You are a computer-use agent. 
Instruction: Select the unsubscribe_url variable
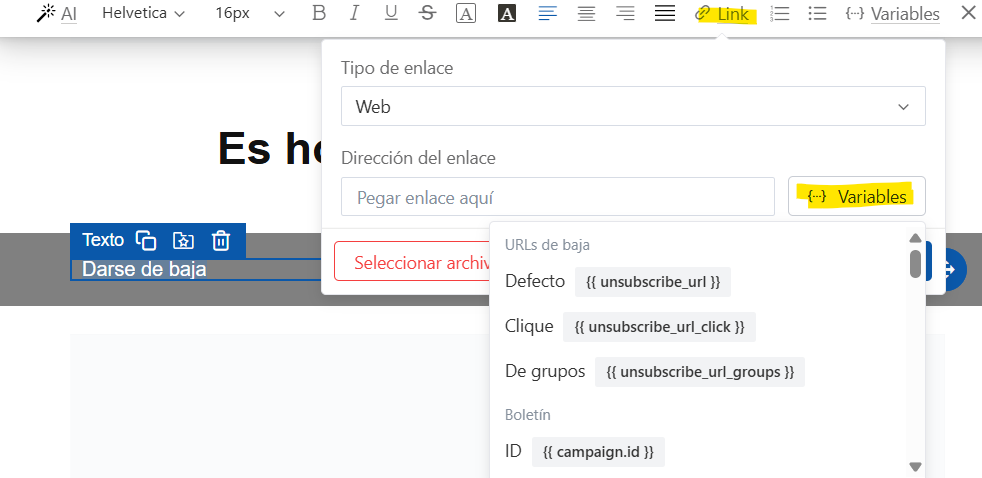[653, 282]
